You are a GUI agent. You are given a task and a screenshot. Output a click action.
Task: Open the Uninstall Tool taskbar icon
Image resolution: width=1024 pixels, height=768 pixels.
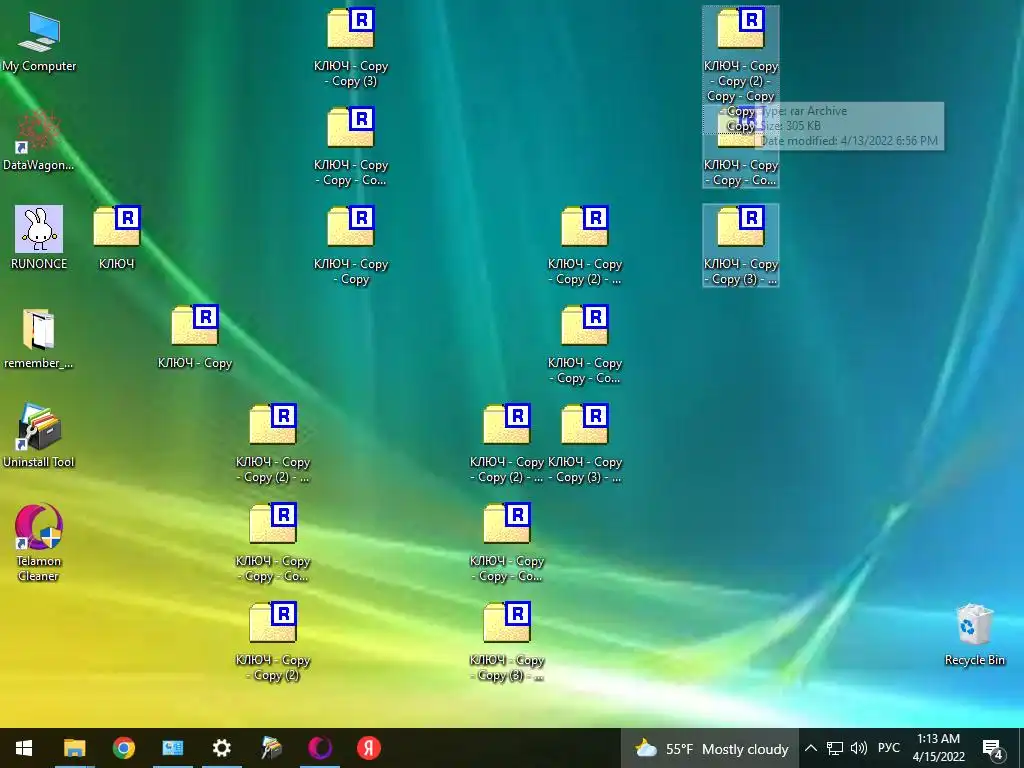(271, 748)
